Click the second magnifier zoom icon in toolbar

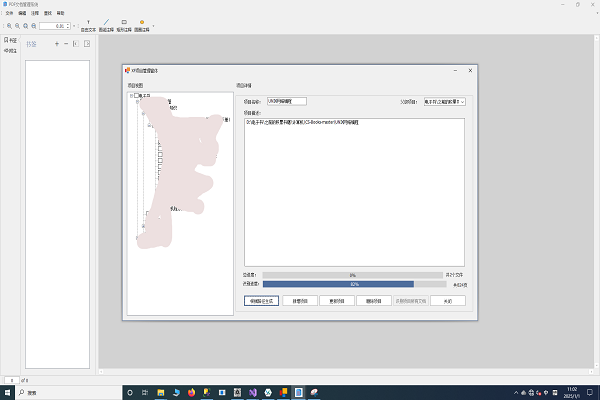tap(18, 26)
